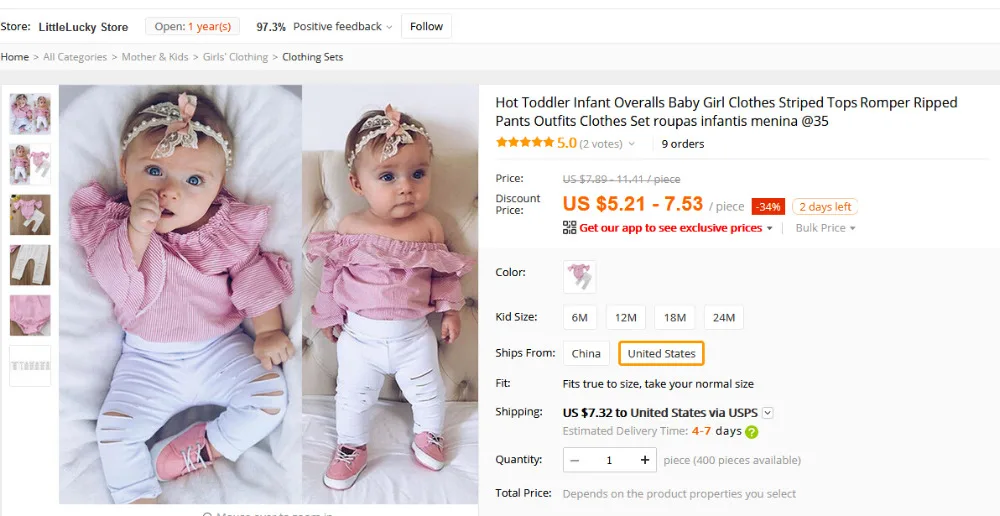Click the green delivery time help icon
1000x516 pixels.
[752, 432]
